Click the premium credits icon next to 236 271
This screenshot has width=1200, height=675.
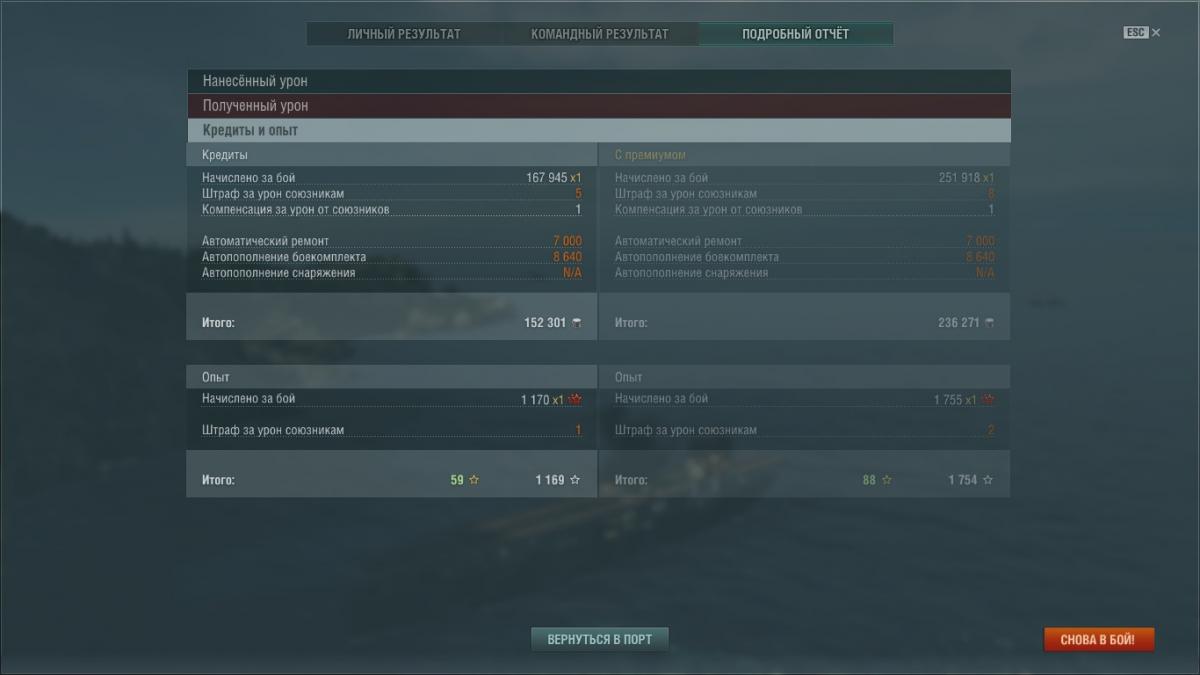point(990,323)
